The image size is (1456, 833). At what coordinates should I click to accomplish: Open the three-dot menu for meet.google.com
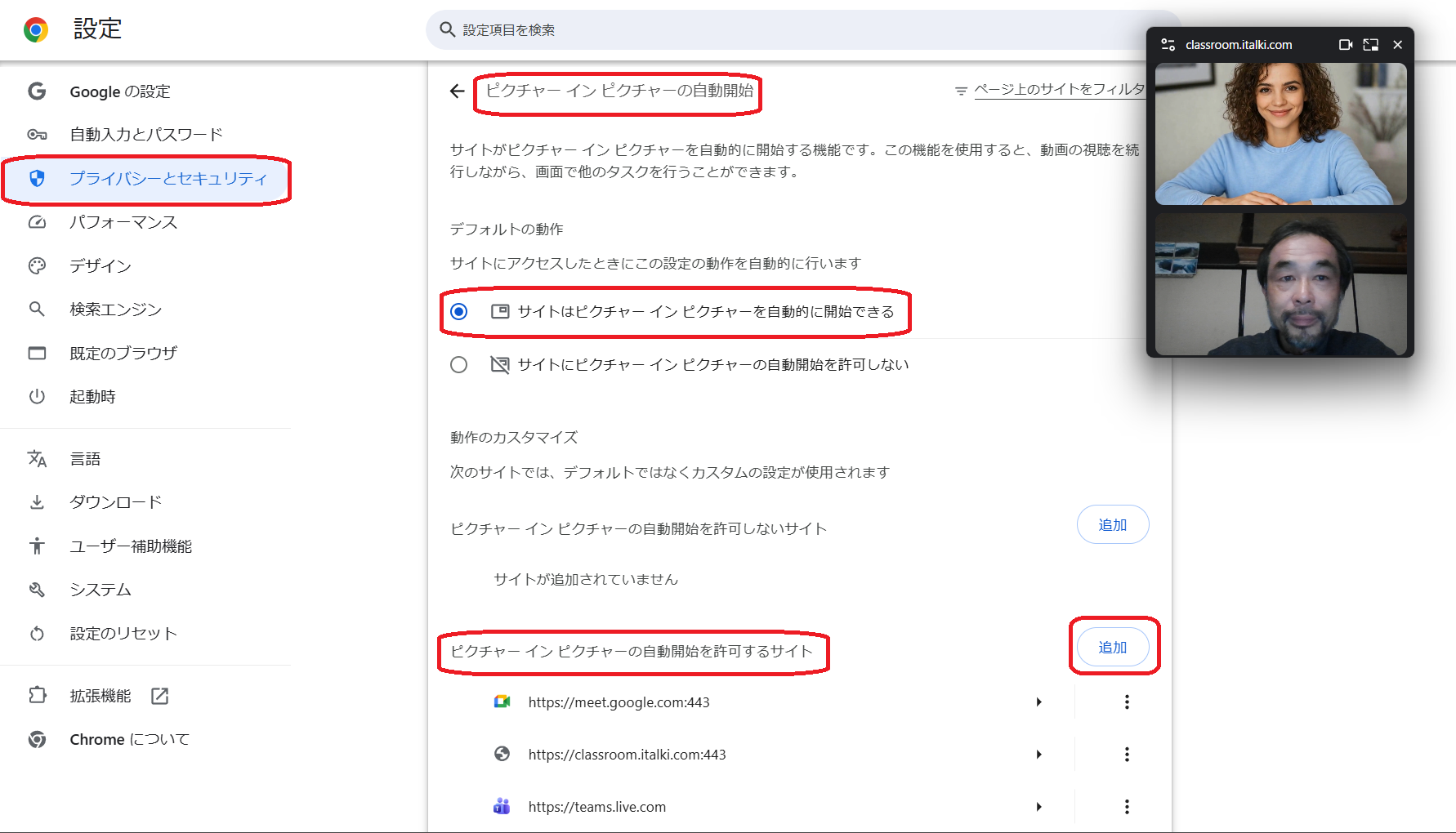(x=1127, y=702)
